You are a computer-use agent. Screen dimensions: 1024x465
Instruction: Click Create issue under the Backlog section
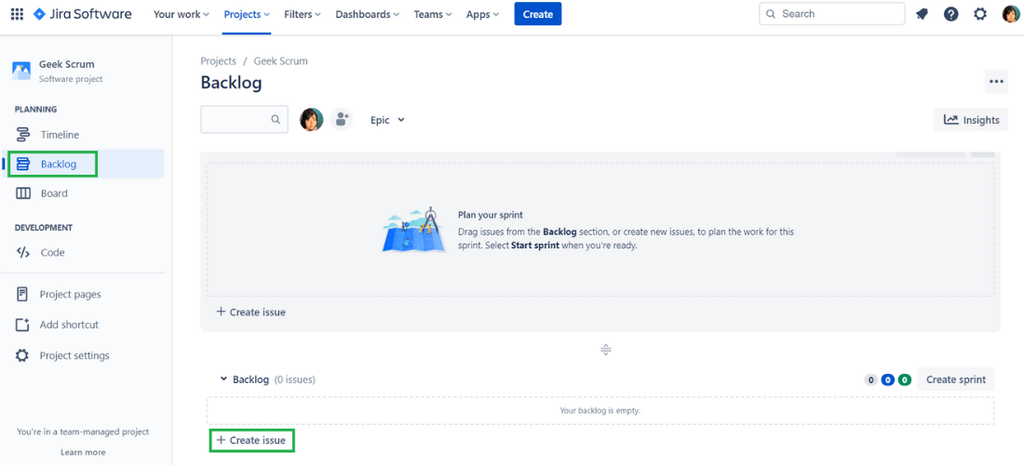click(251, 440)
